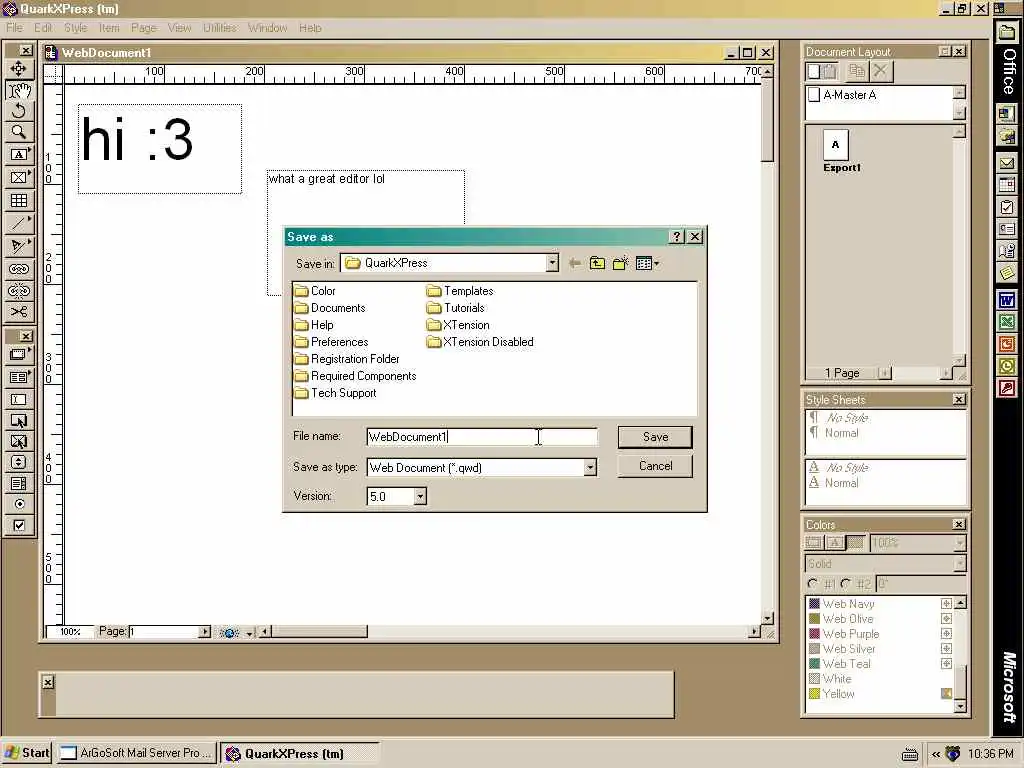Select the Image Map tool
This screenshot has height=768, width=1024.
click(18, 355)
